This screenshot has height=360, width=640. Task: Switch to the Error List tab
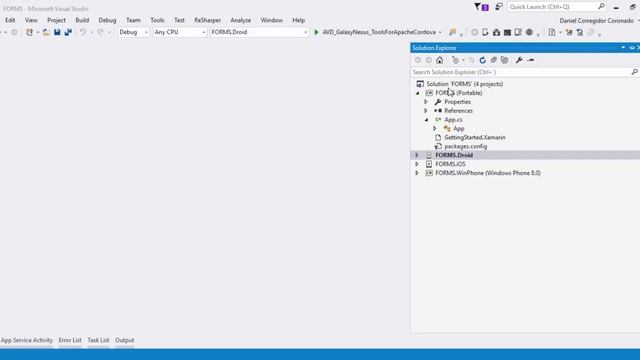70,340
